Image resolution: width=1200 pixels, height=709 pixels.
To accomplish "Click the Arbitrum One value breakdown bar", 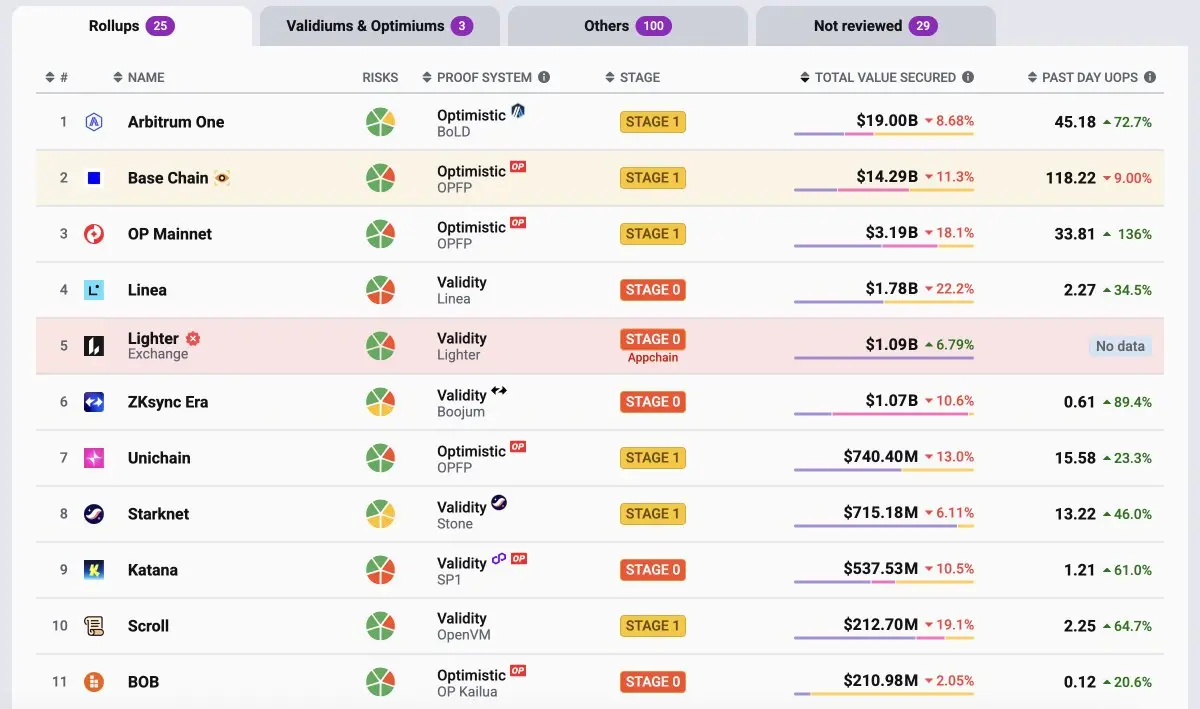I will click(883, 134).
